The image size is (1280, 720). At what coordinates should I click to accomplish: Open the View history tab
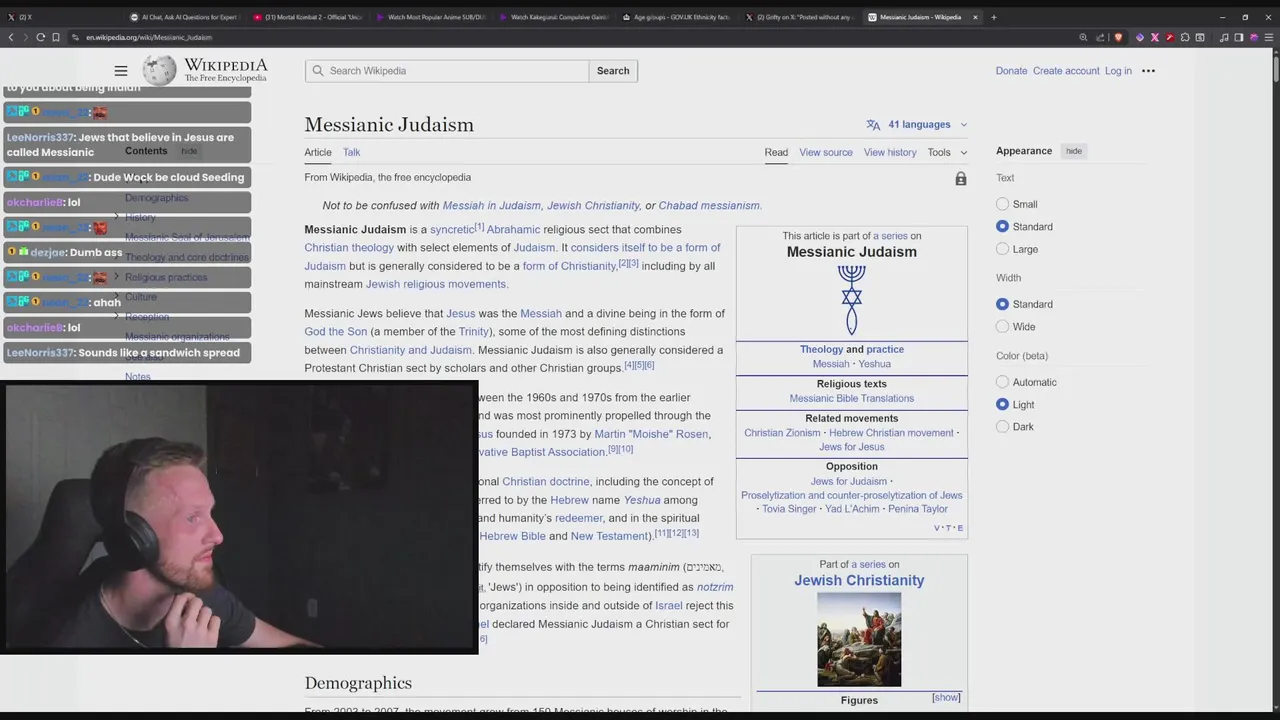(x=890, y=152)
